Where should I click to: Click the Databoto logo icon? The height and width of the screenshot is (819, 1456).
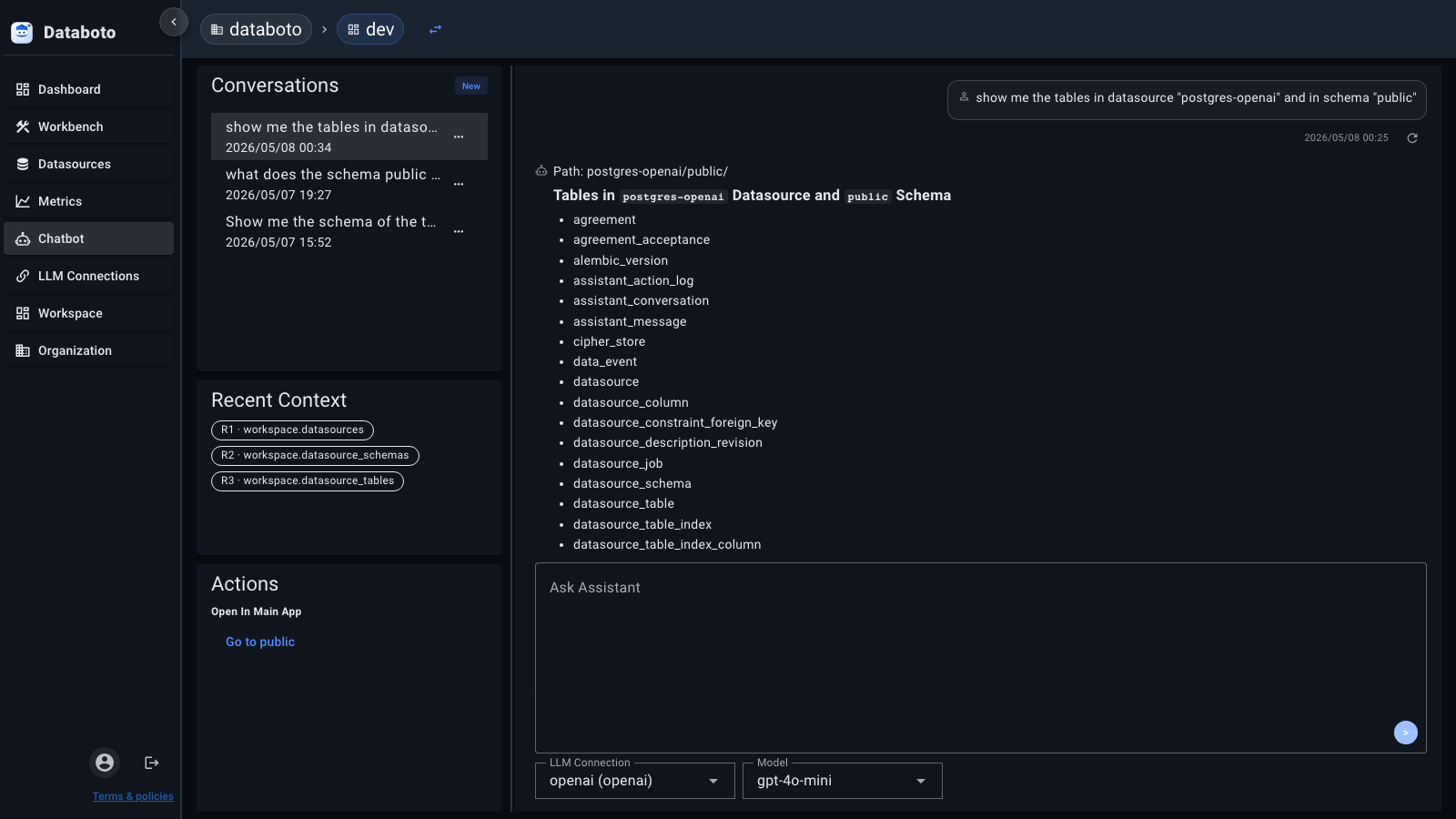point(22,32)
